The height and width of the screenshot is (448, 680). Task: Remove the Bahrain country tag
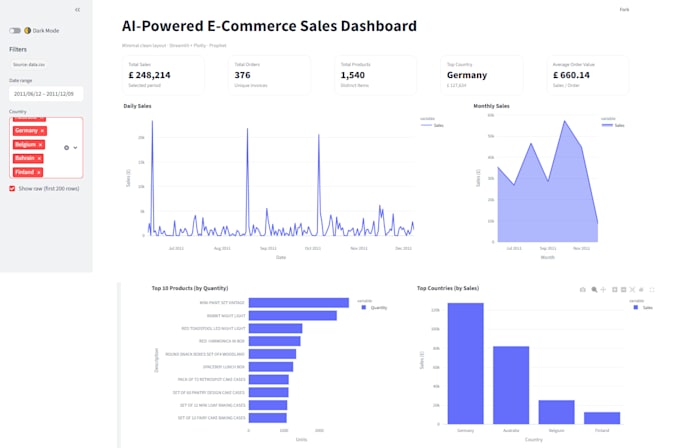39,158
